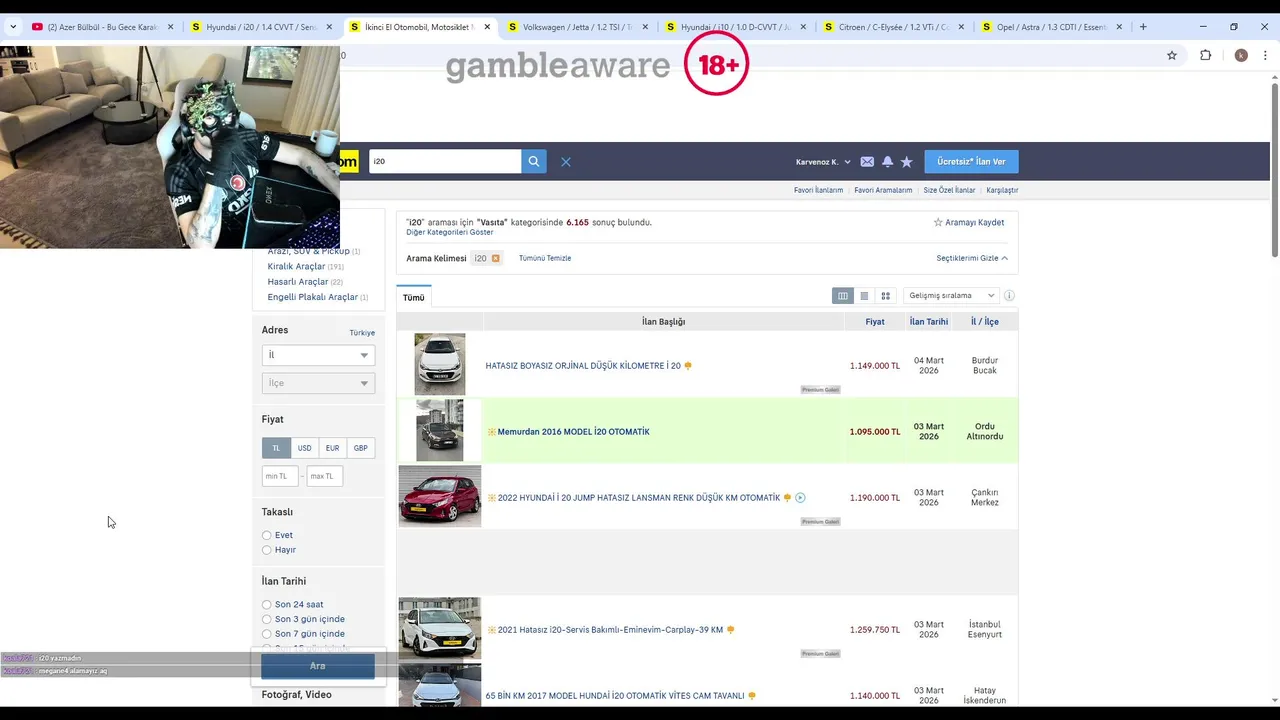This screenshot has height=720, width=1280.
Task: Choose USD currency toggle
Action: pyautogui.click(x=305, y=448)
